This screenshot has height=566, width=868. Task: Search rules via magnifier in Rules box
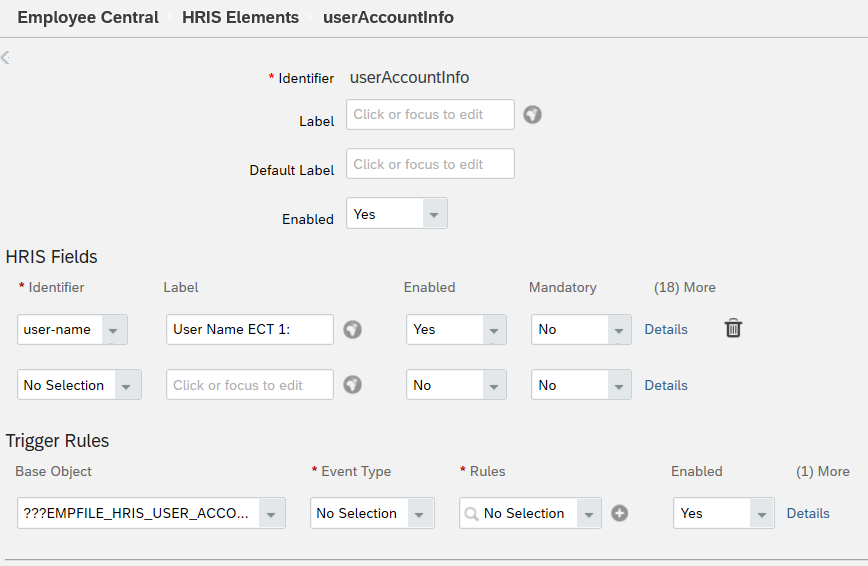pos(471,514)
